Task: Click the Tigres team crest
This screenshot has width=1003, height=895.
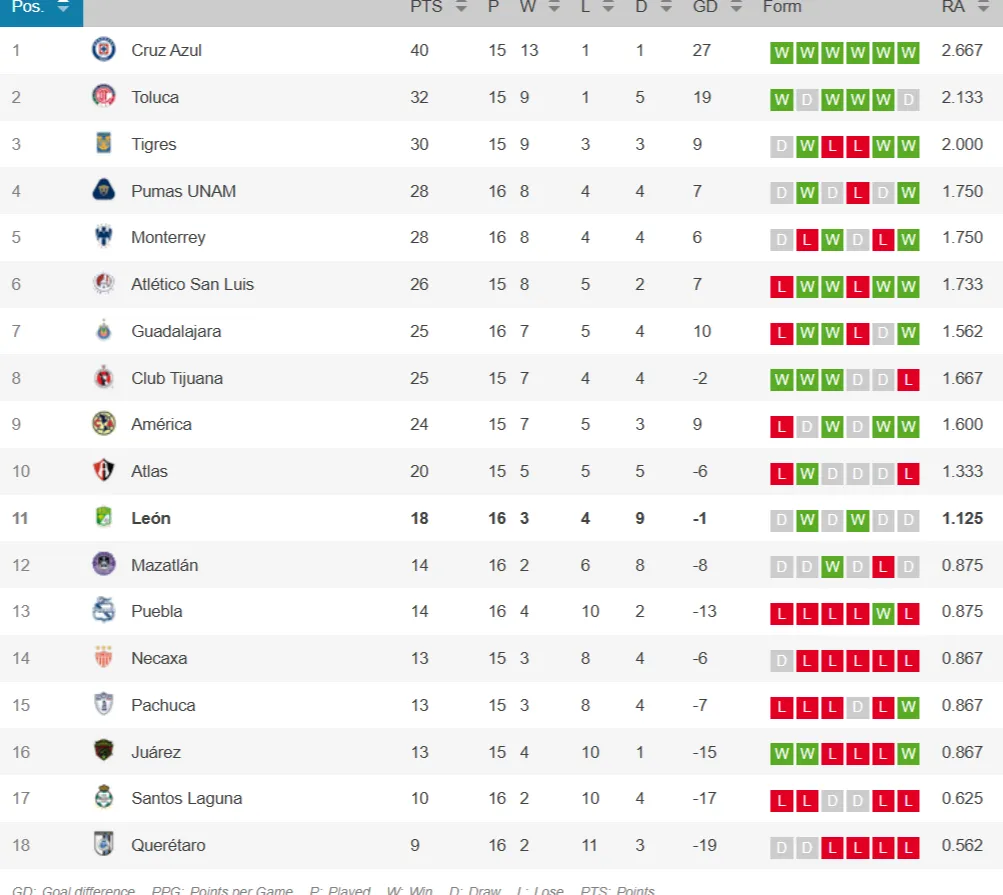Action: tap(103, 144)
